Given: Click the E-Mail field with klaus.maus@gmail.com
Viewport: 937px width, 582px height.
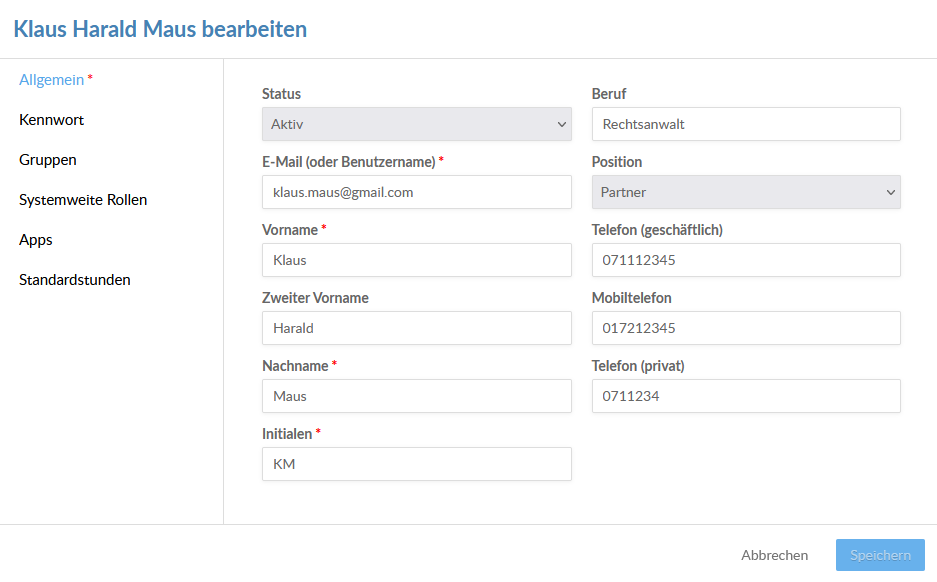Looking at the screenshot, I should coord(417,192).
